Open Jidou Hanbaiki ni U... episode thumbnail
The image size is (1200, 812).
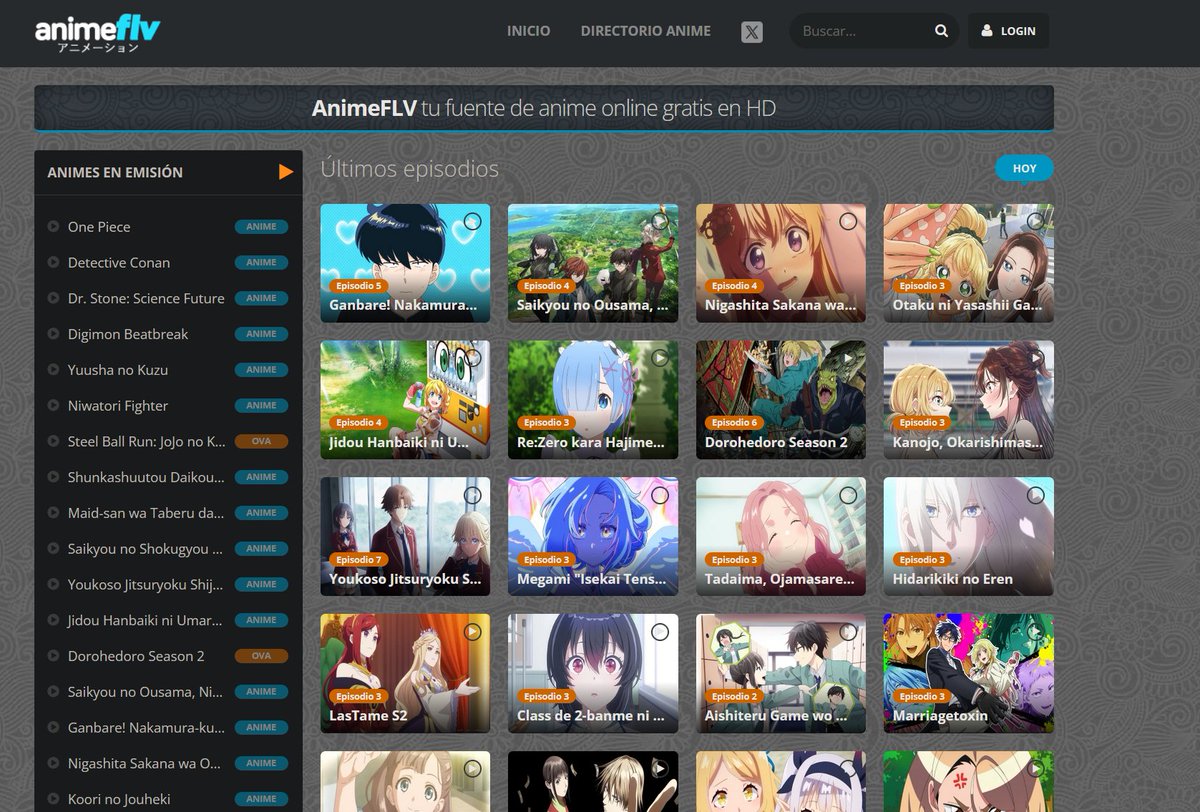click(x=405, y=400)
